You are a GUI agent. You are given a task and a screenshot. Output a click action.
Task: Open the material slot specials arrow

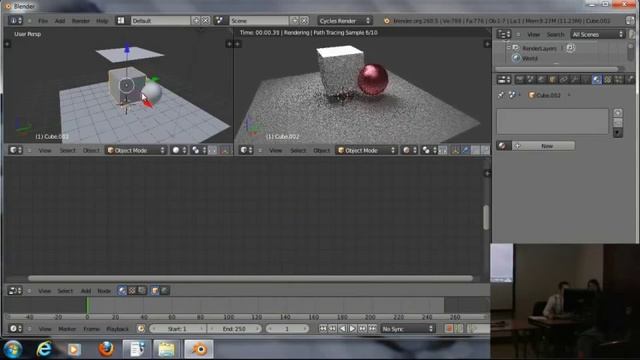coord(618,133)
